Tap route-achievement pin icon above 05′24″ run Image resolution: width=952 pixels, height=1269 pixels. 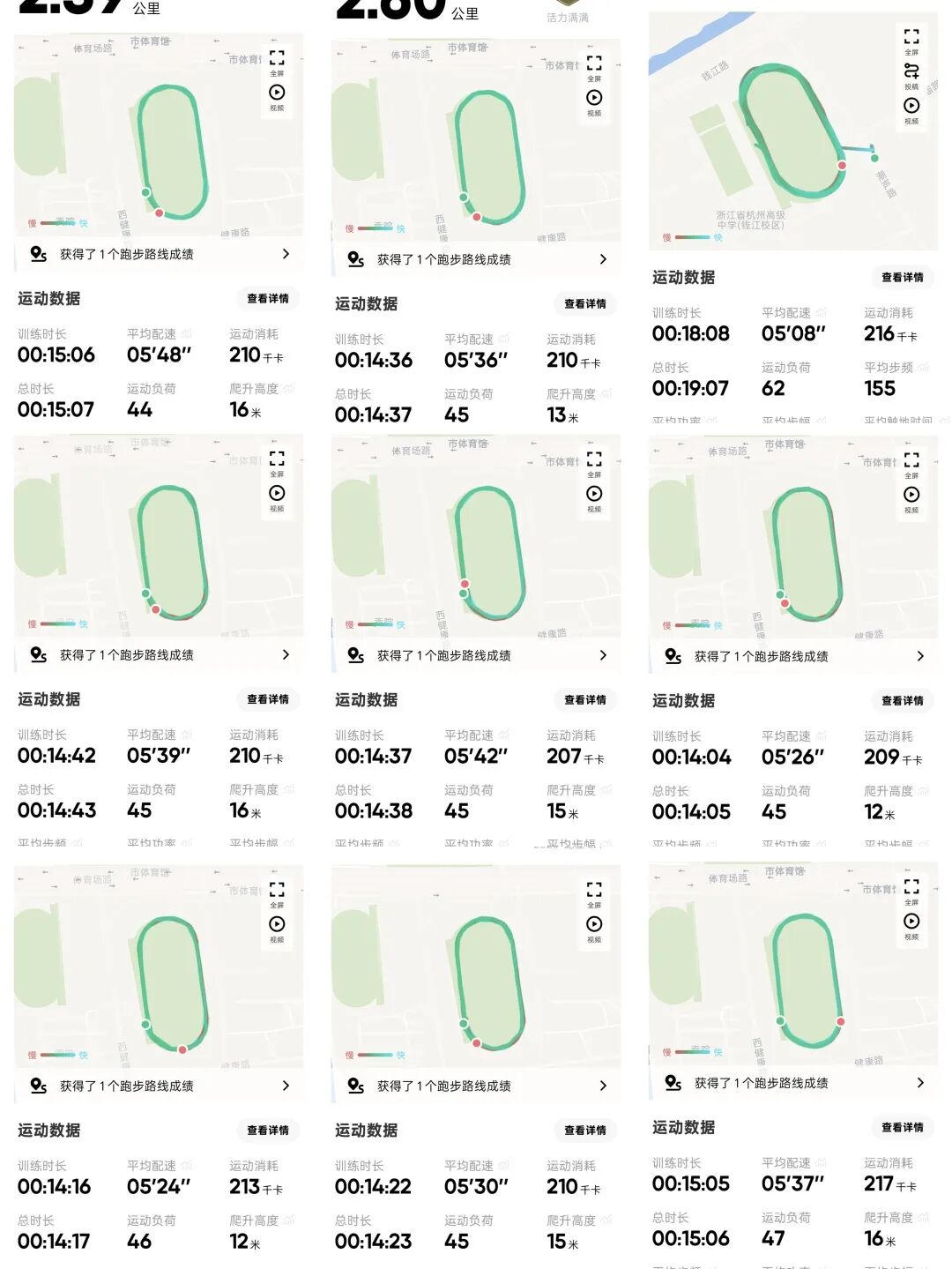[39, 1086]
